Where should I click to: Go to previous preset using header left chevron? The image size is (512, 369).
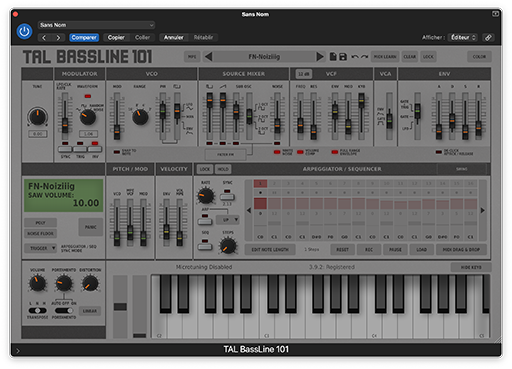pyautogui.click(x=44, y=38)
